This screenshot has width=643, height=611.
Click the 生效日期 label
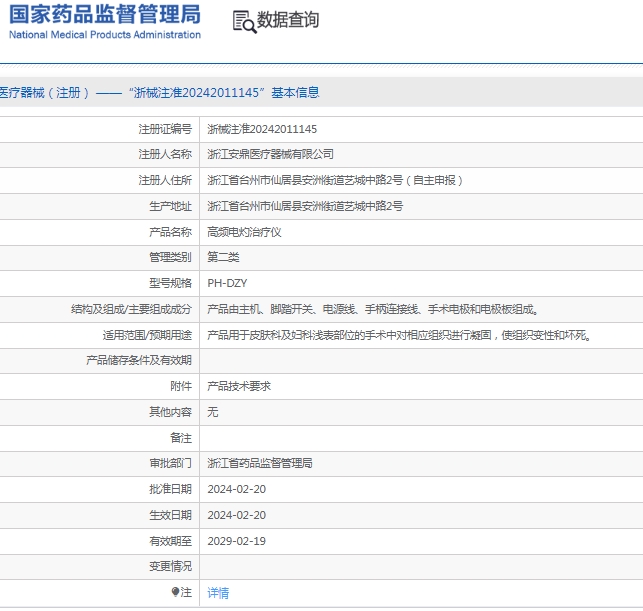pos(171,515)
